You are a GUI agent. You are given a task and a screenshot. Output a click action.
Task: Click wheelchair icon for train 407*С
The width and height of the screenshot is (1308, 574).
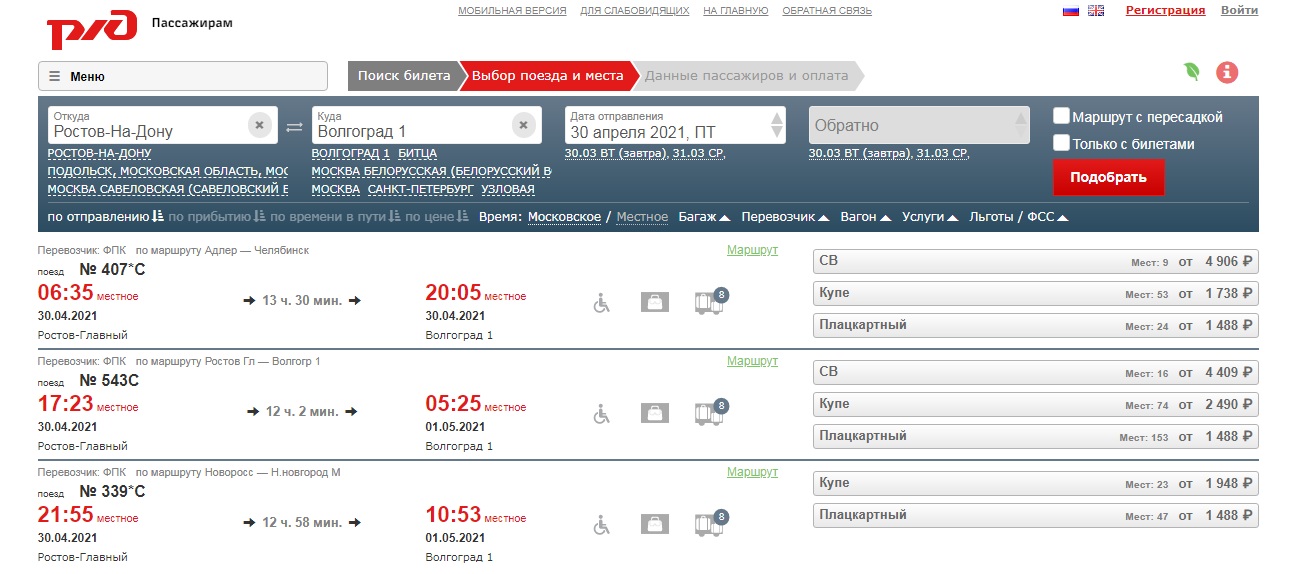coord(601,302)
